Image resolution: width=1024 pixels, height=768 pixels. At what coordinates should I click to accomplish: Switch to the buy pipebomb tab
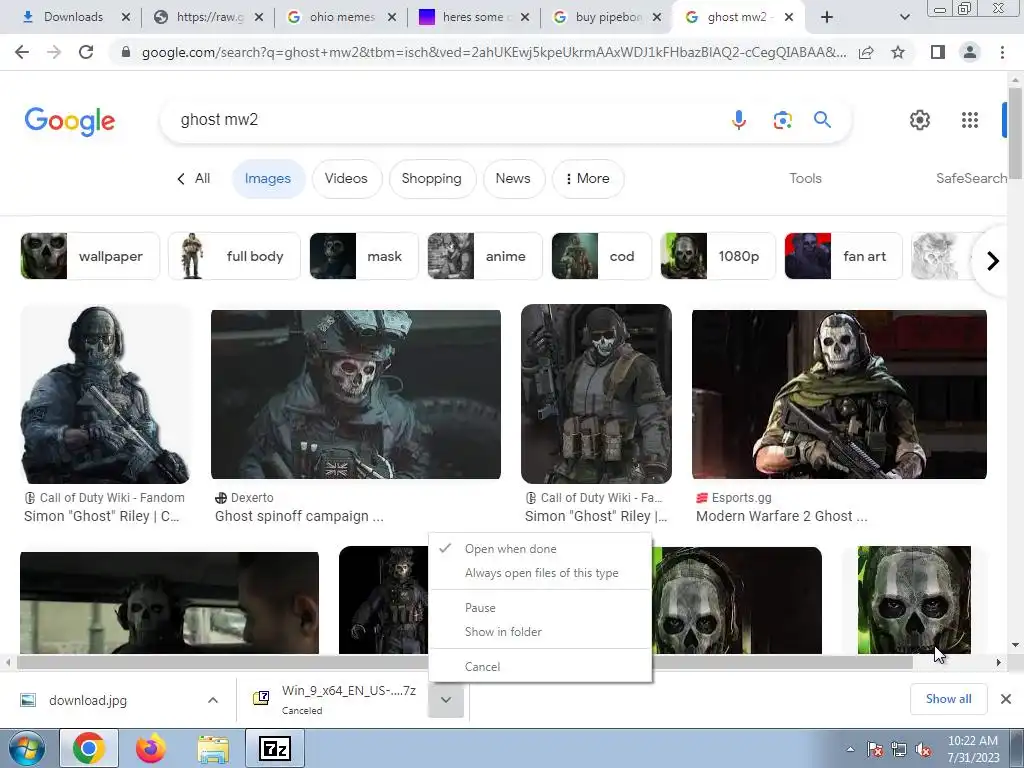click(x=608, y=17)
